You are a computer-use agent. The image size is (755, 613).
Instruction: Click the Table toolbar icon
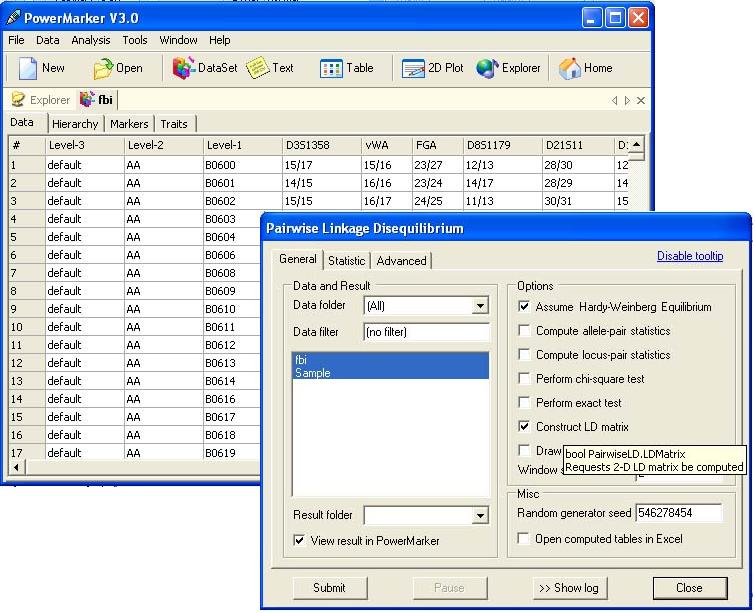pyautogui.click(x=331, y=68)
